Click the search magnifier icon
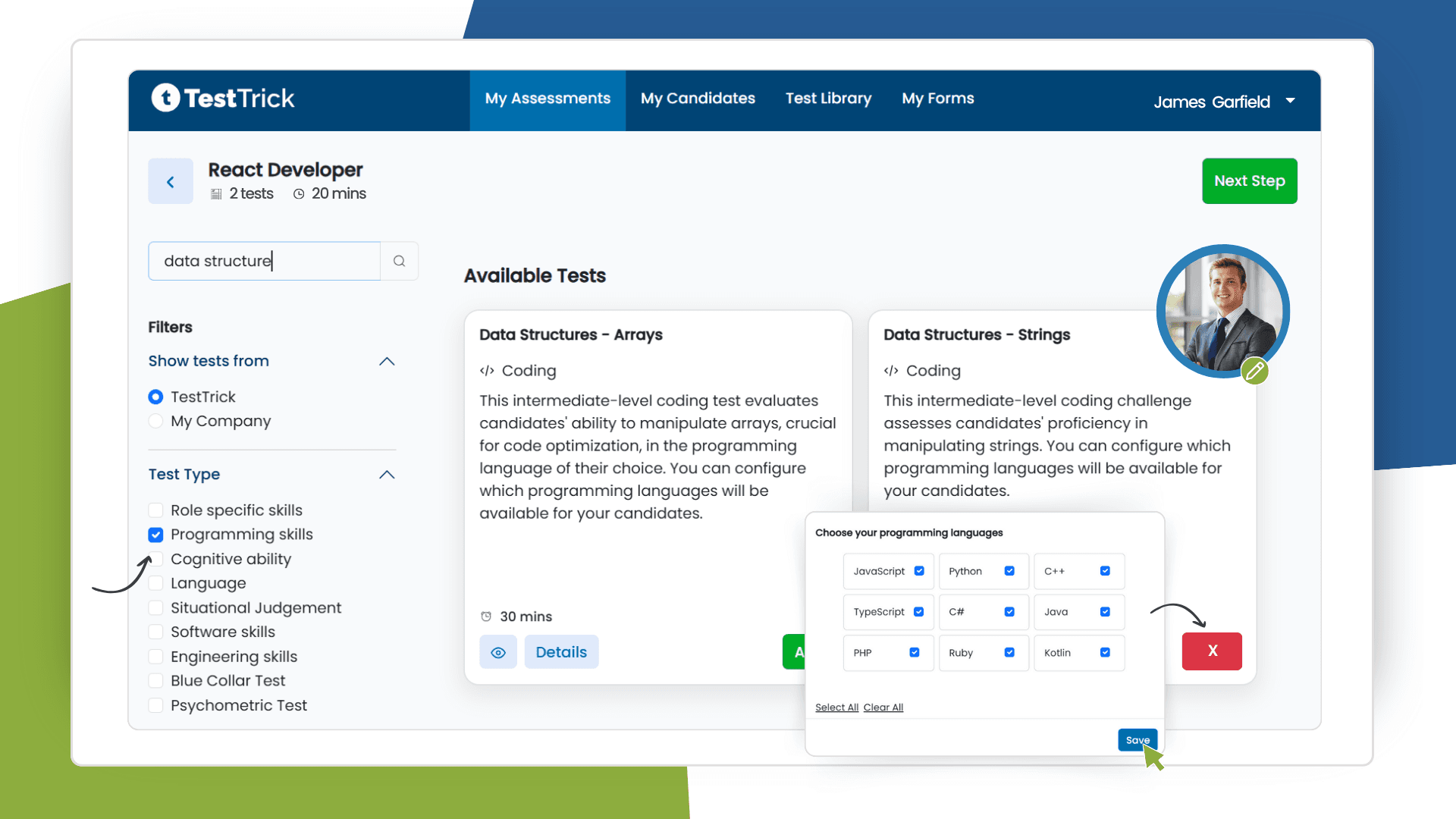The width and height of the screenshot is (1456, 819). pyautogui.click(x=399, y=260)
